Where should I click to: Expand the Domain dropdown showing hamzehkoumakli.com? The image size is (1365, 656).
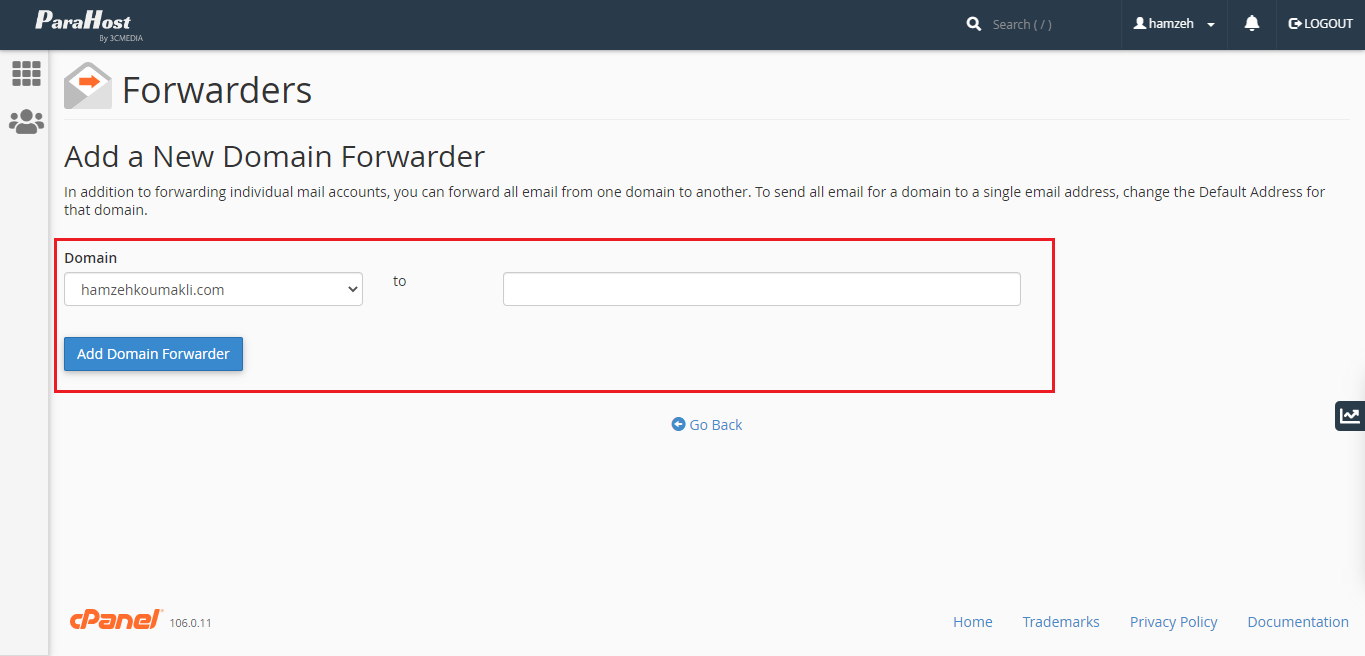(213, 290)
